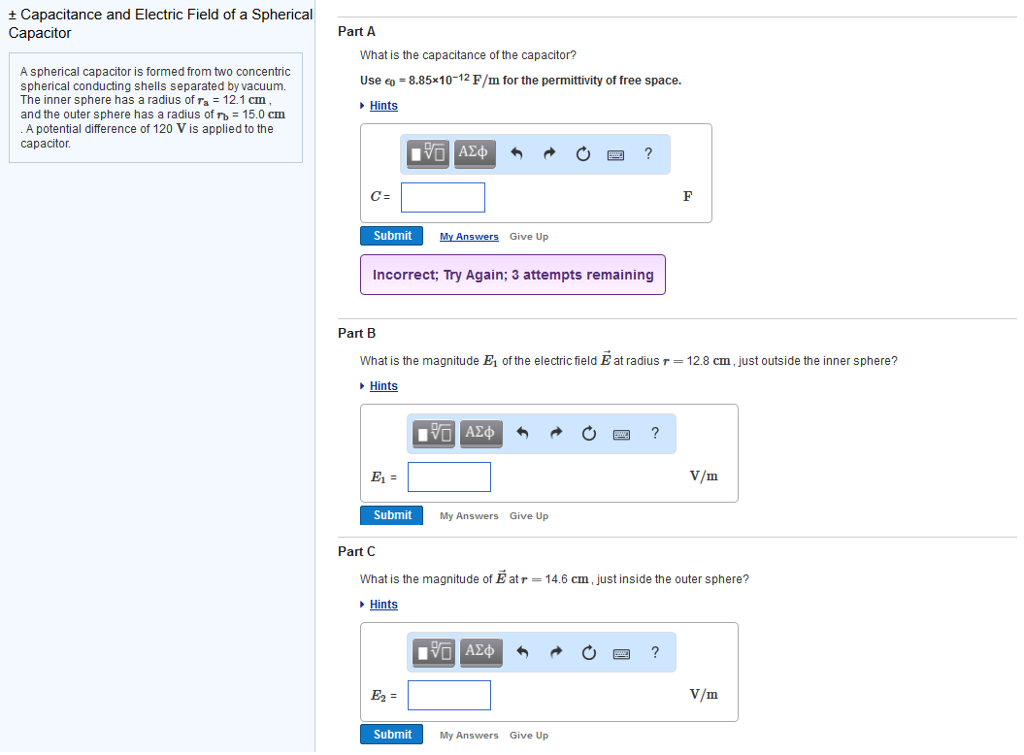Focus the E2 answer input field
Viewport: 1024px width, 755px height.
click(x=449, y=695)
